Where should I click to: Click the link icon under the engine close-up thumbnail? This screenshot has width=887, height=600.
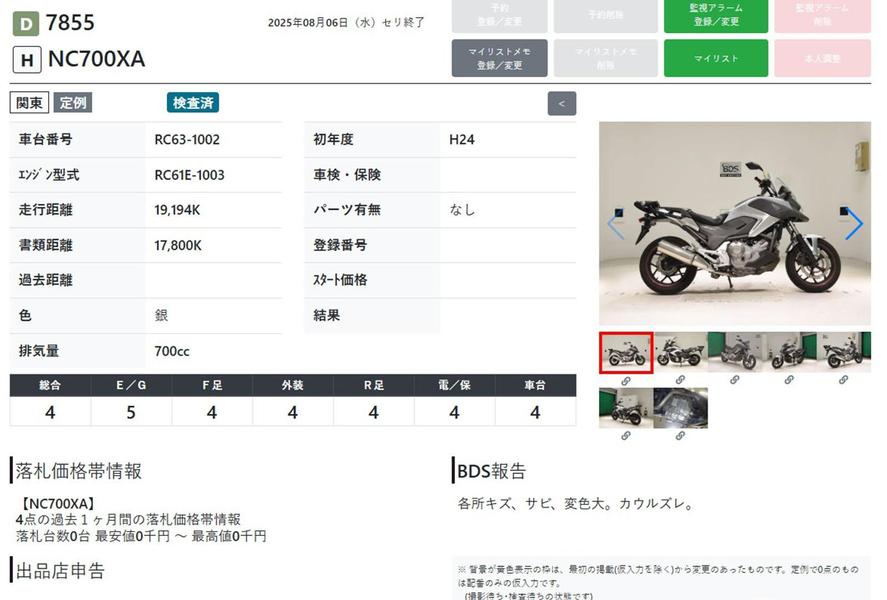point(680,436)
